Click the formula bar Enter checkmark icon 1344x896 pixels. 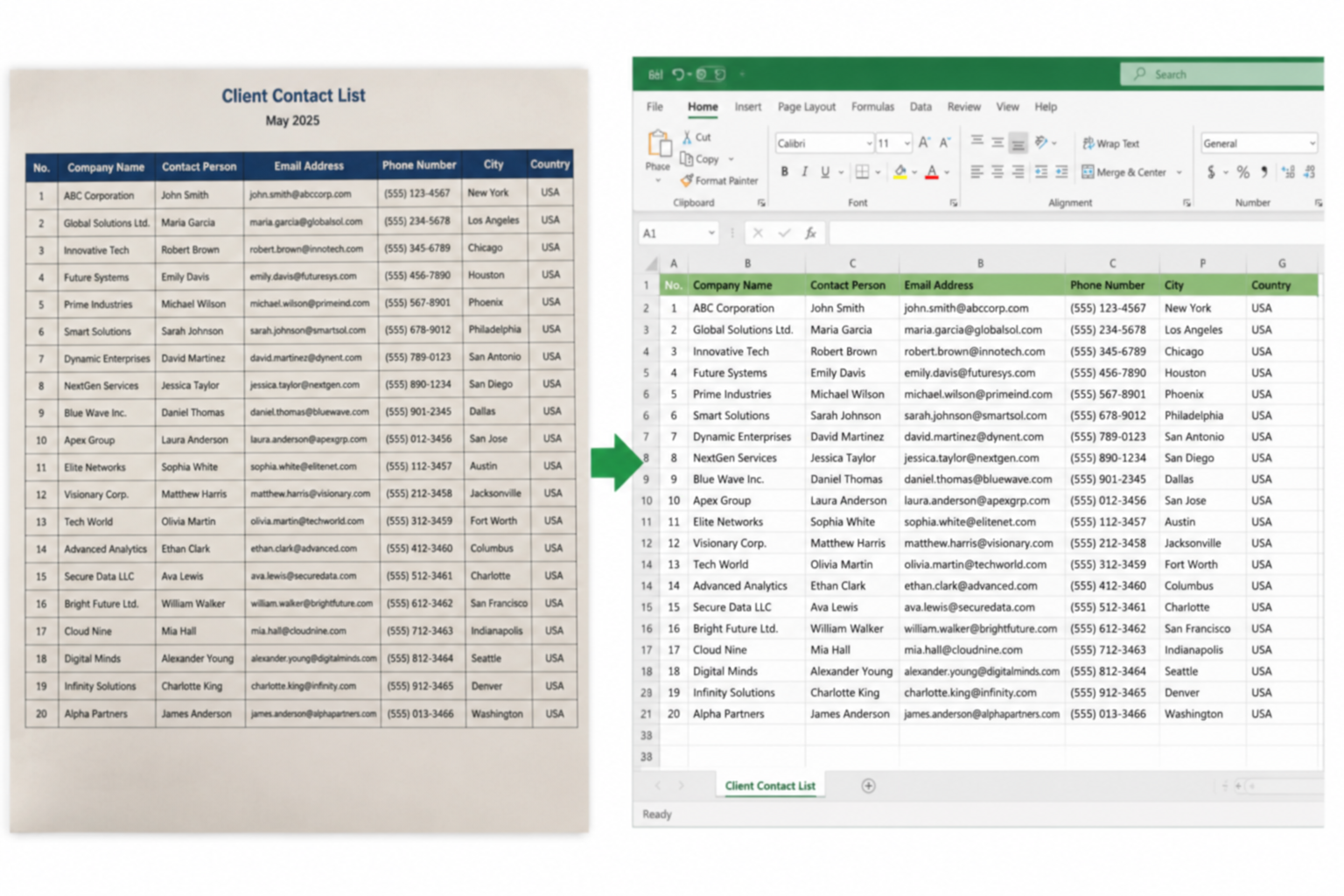point(784,233)
